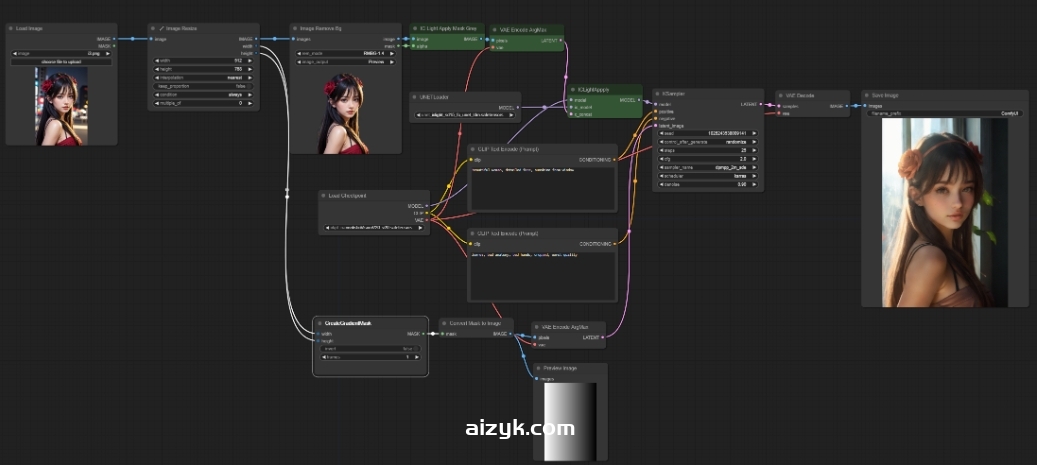Collapse the Preview Image node via its dot
Image resolution: width=1037 pixels, height=465 pixels.
[x=539, y=368]
